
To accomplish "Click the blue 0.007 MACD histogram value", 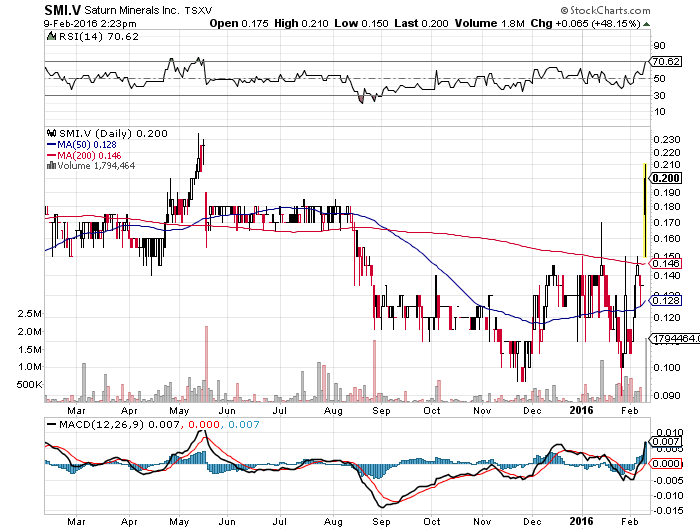I will click(244, 424).
